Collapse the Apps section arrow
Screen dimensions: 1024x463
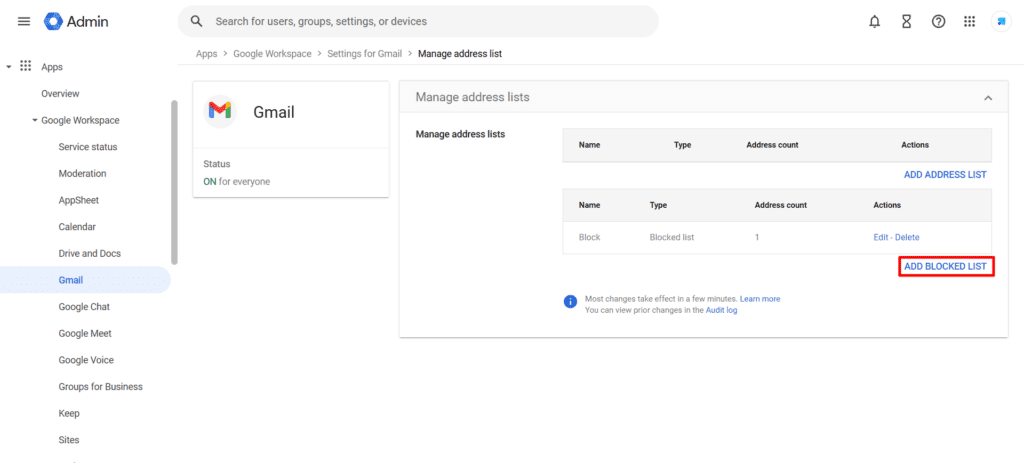[8, 67]
